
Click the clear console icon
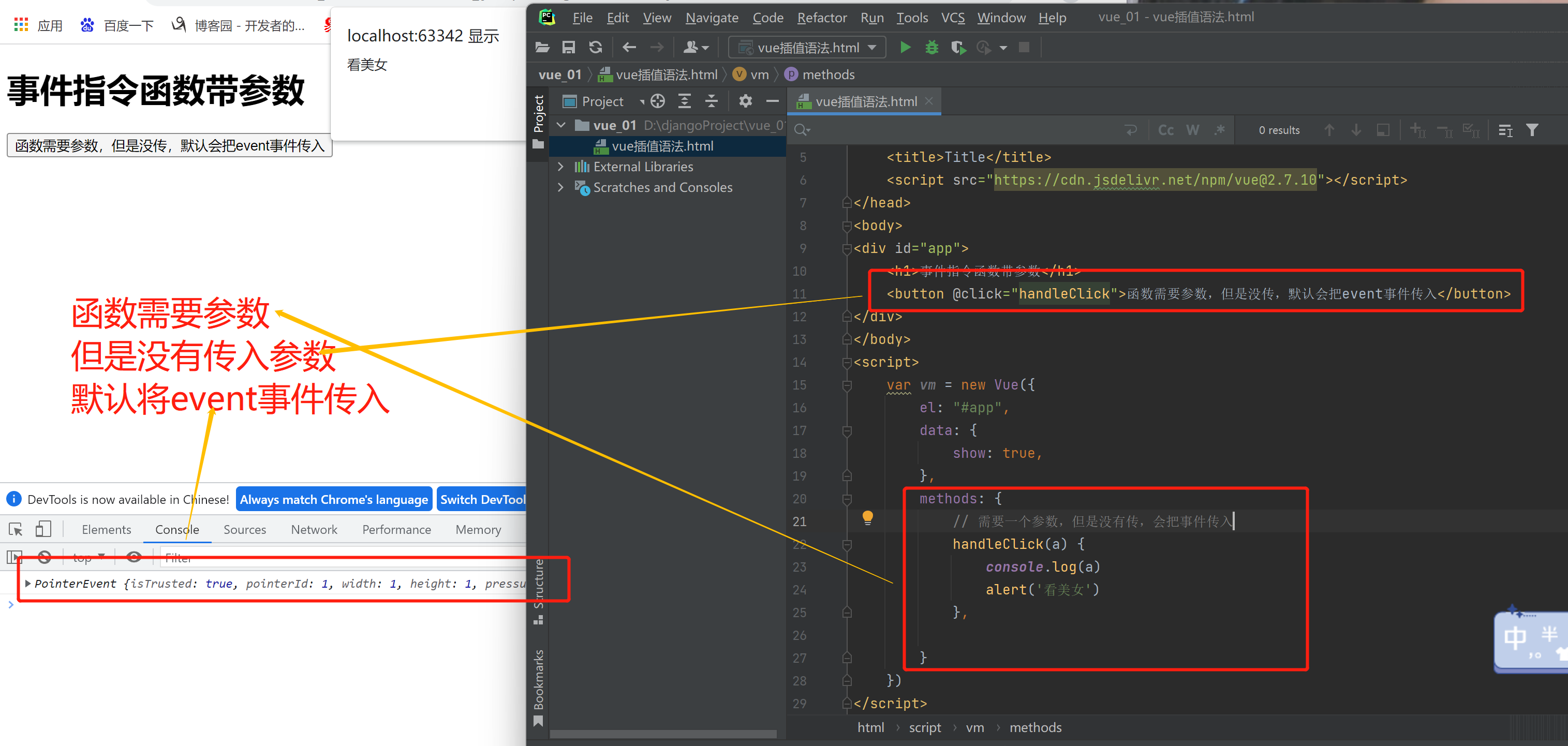click(45, 557)
